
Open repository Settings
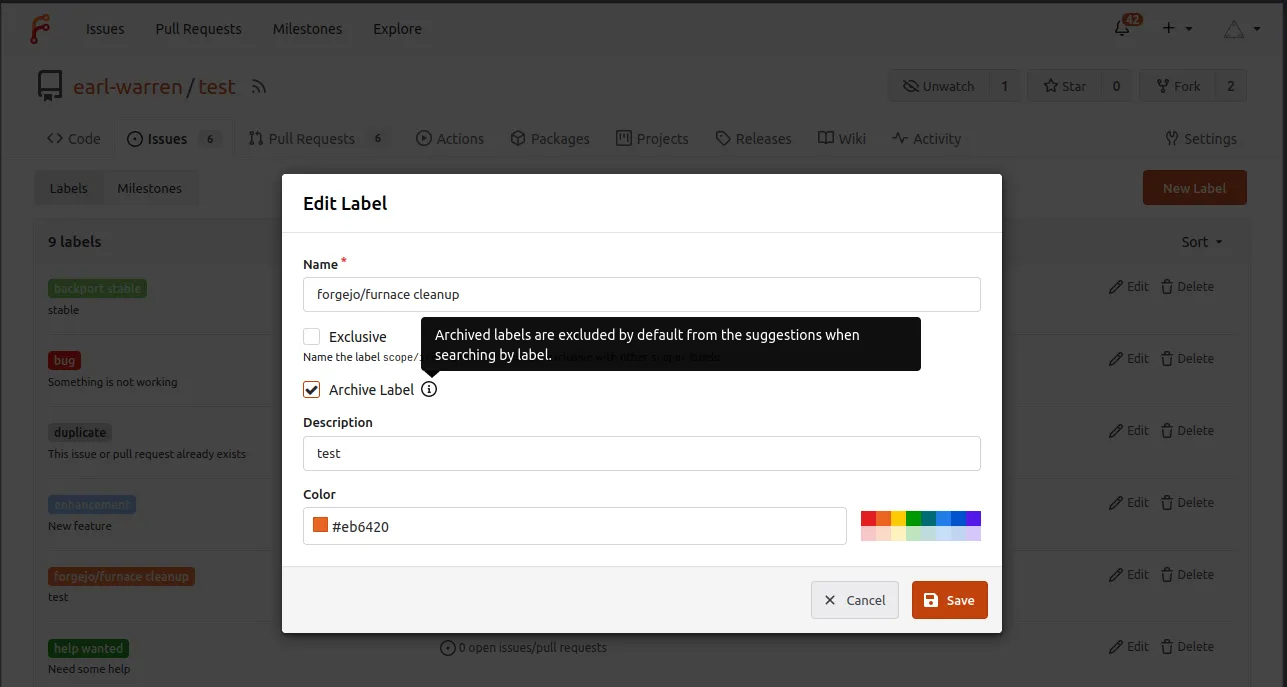1200,139
